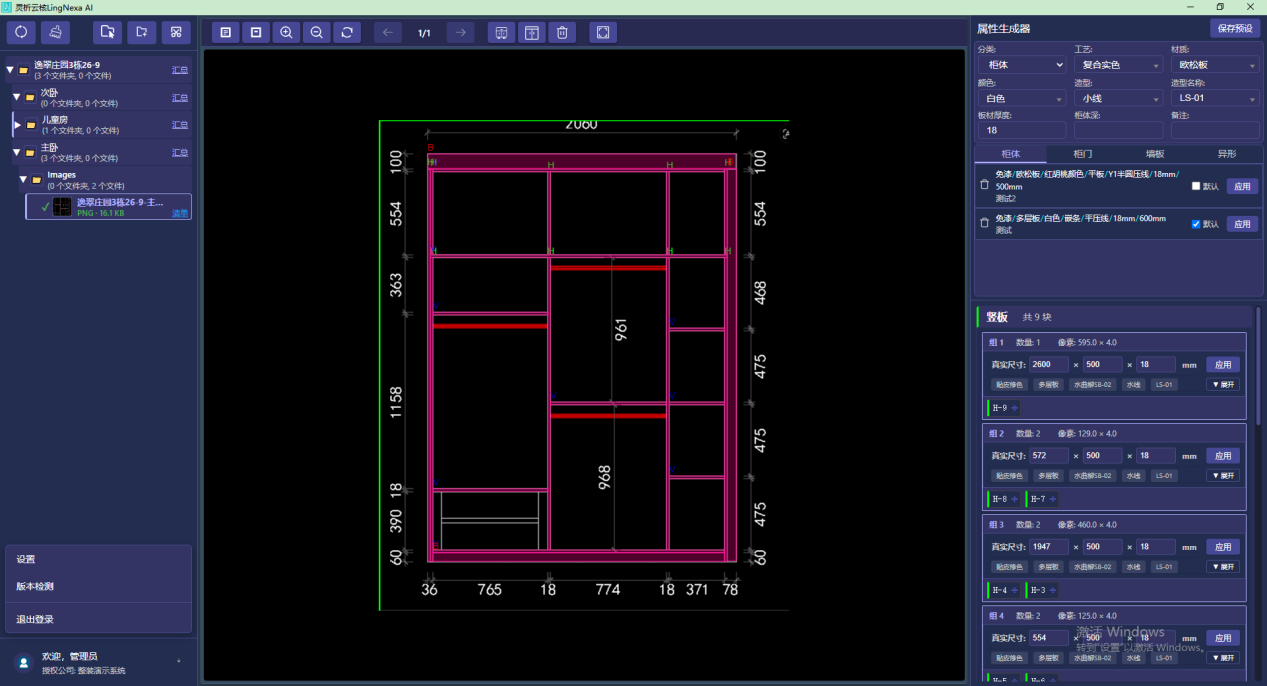Click the rotate/reset view icon above canvas
This screenshot has height=686, width=1267.
pyautogui.click(x=346, y=33)
